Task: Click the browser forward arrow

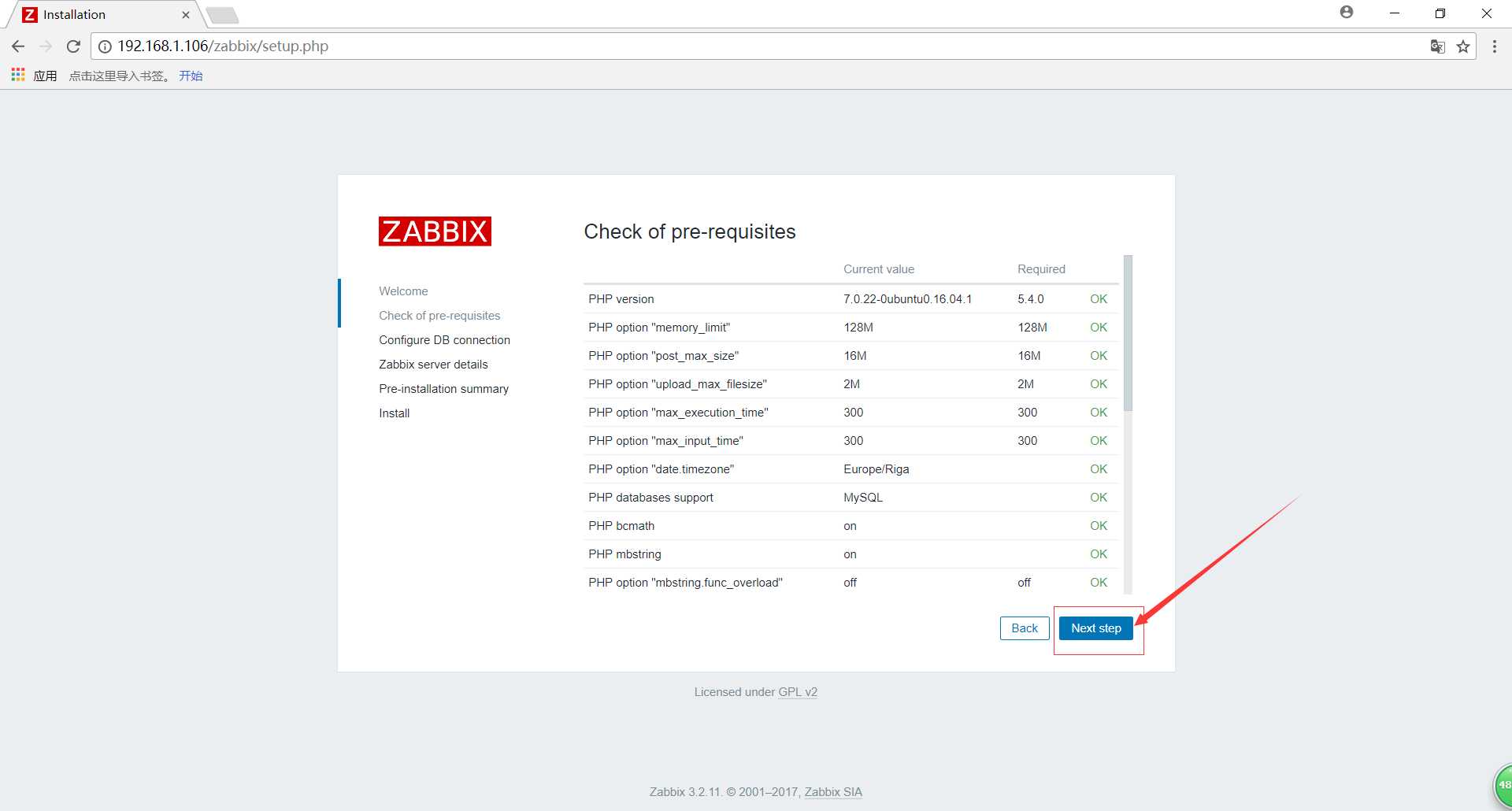Action: pyautogui.click(x=46, y=46)
